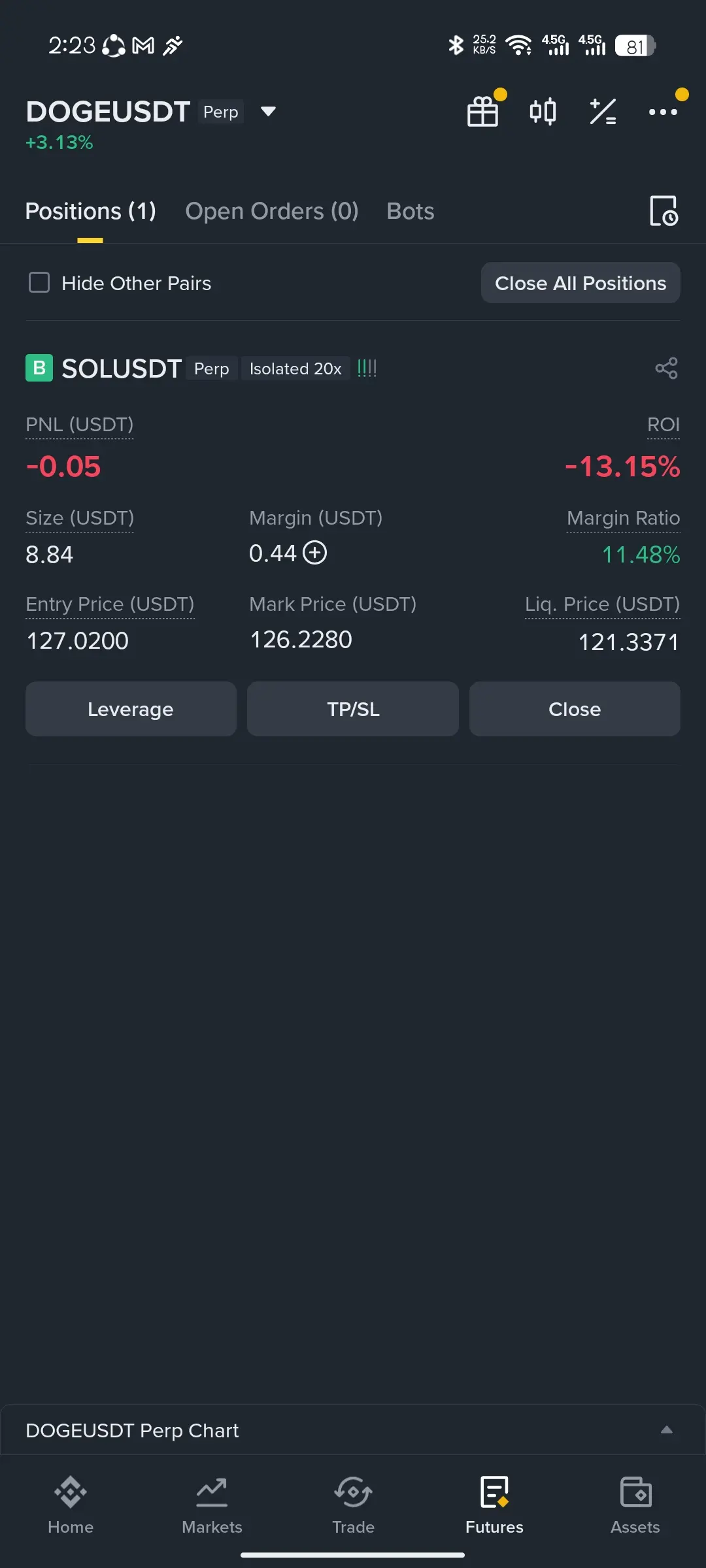Open the calculator plus-percent icon
The height and width of the screenshot is (1568, 706).
(603, 111)
